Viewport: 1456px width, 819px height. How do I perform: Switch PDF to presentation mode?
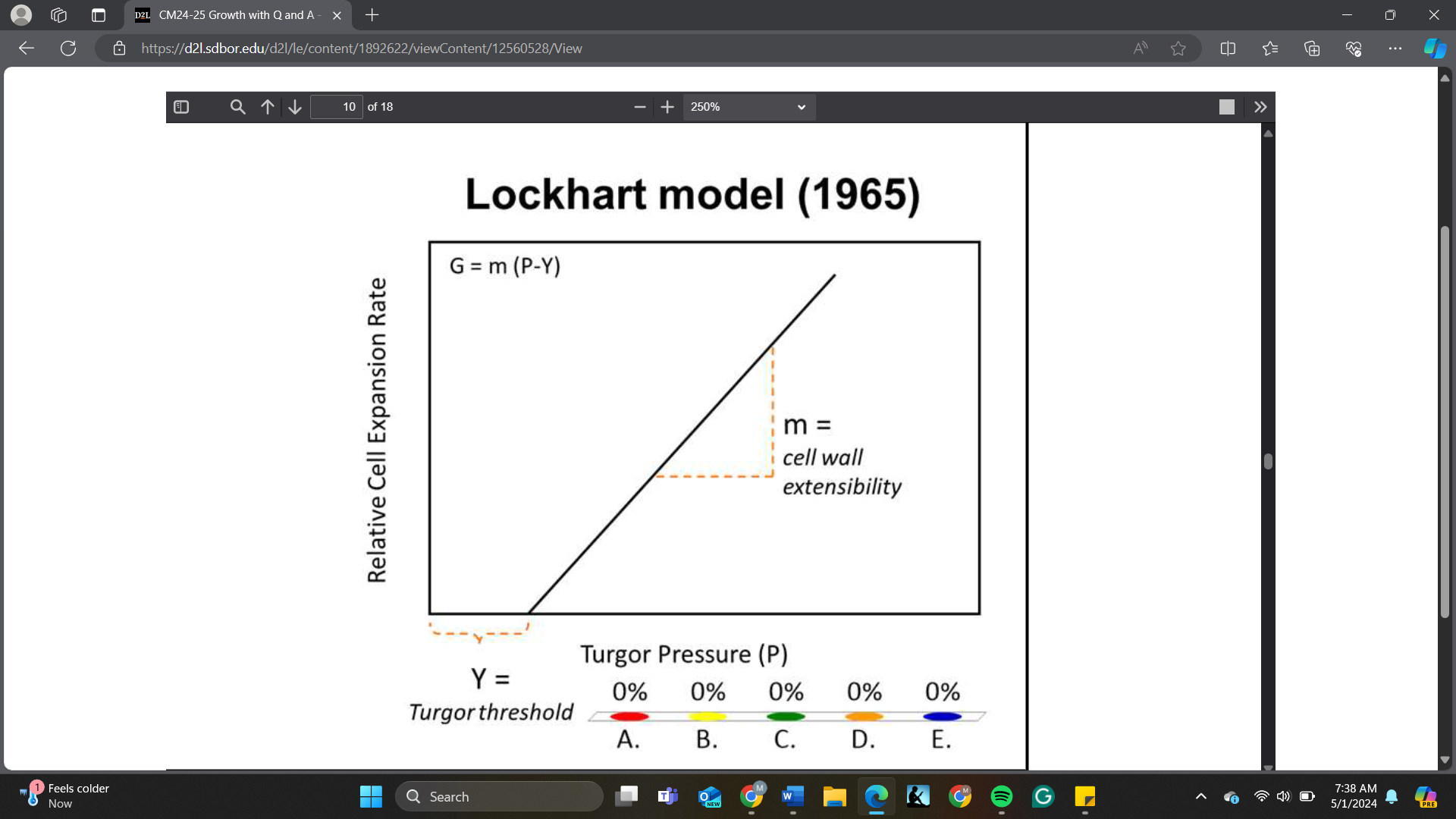tap(1226, 107)
